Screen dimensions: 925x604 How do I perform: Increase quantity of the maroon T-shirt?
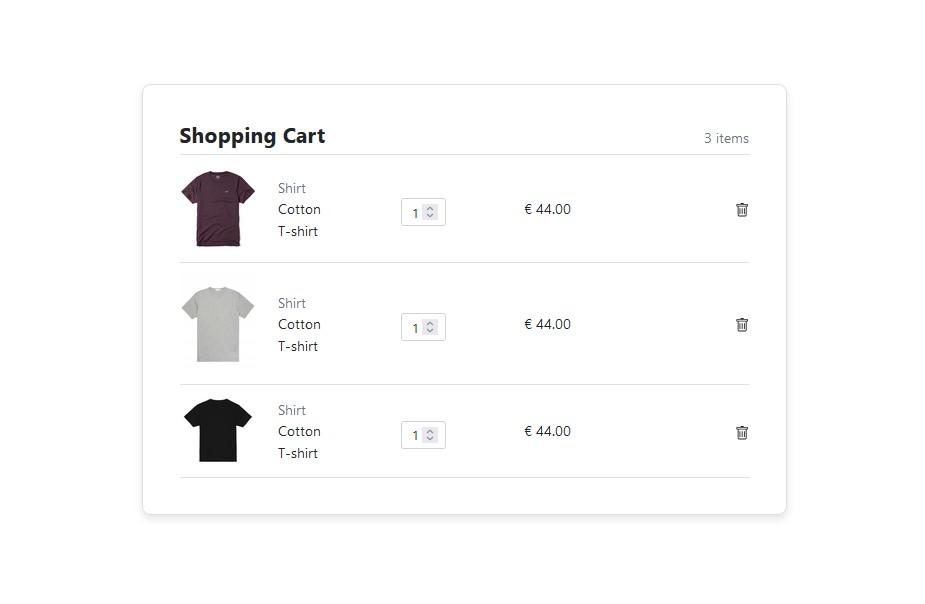click(x=431, y=207)
